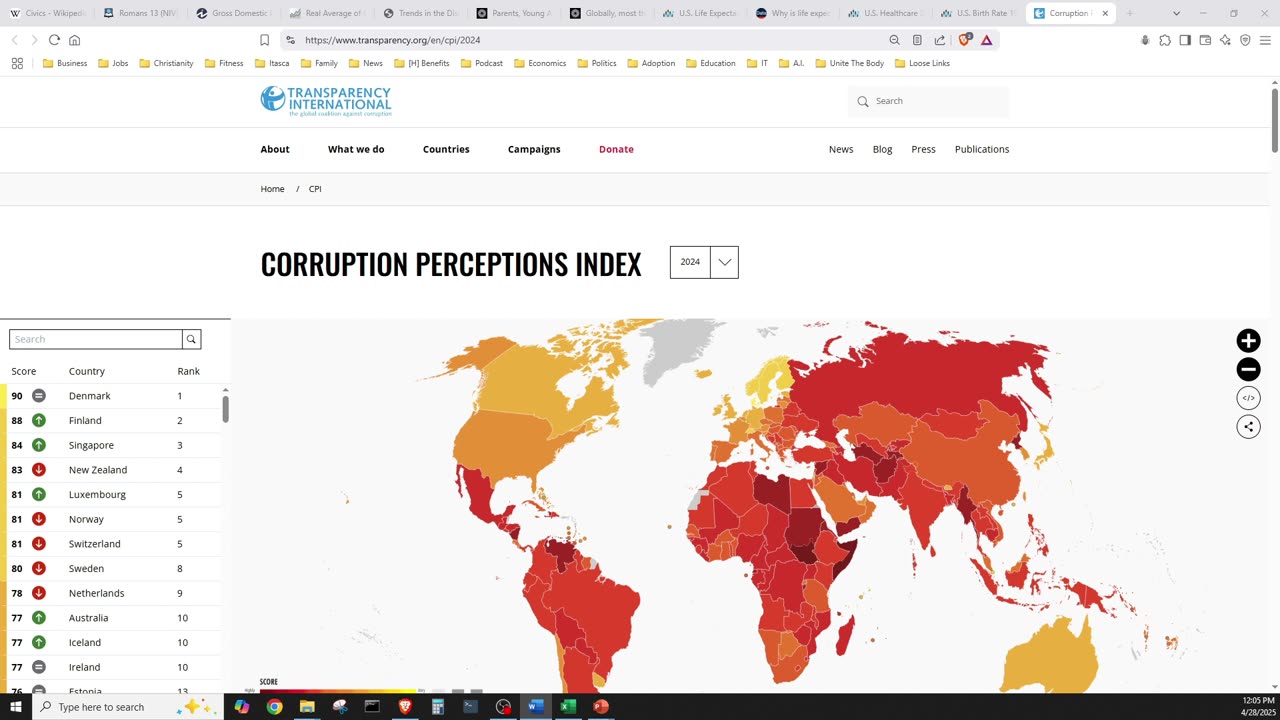Open the Brave wallet icon
Image resolution: width=1280 pixels, height=720 pixels.
tap(1205, 40)
